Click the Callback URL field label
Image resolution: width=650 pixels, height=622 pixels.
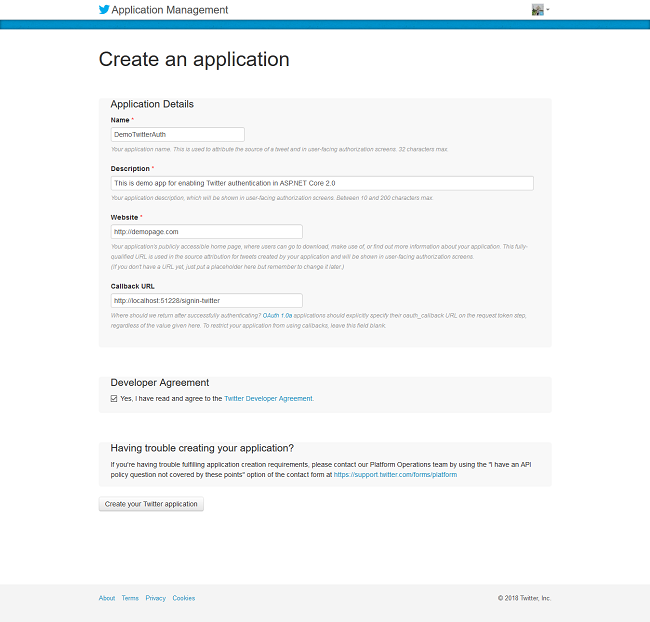[132, 287]
